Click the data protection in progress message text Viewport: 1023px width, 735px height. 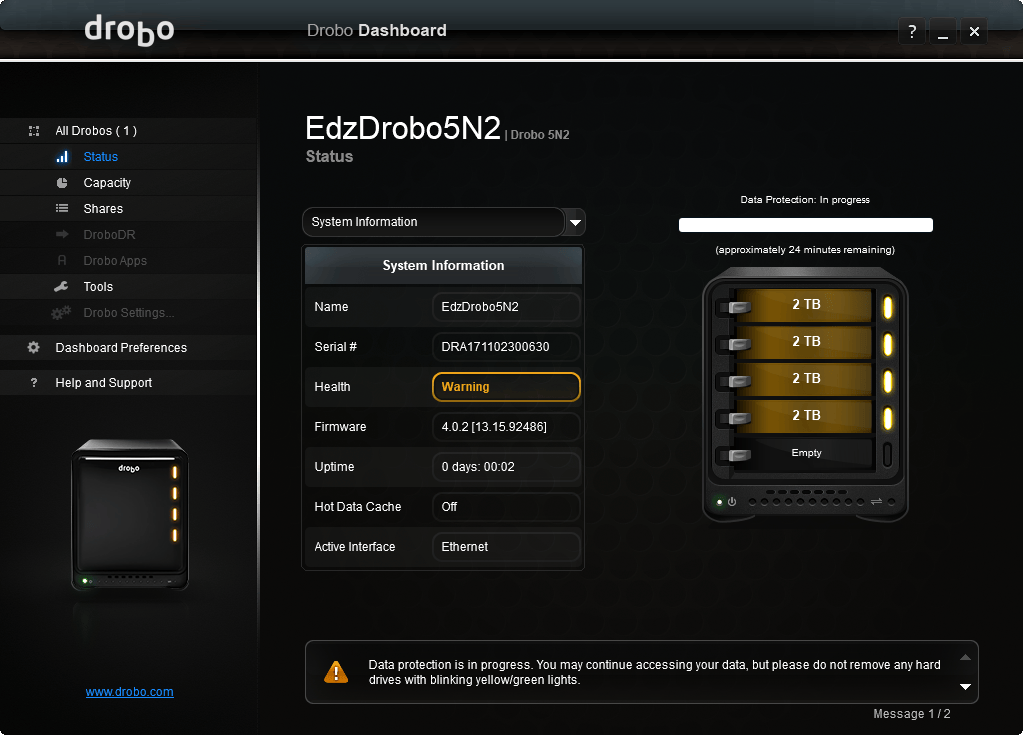[654, 672]
